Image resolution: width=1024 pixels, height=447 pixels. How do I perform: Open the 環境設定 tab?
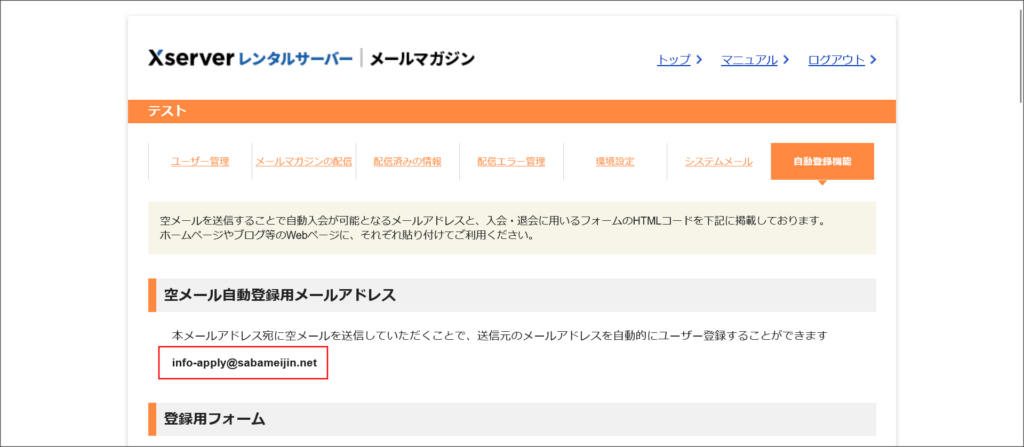(x=615, y=162)
